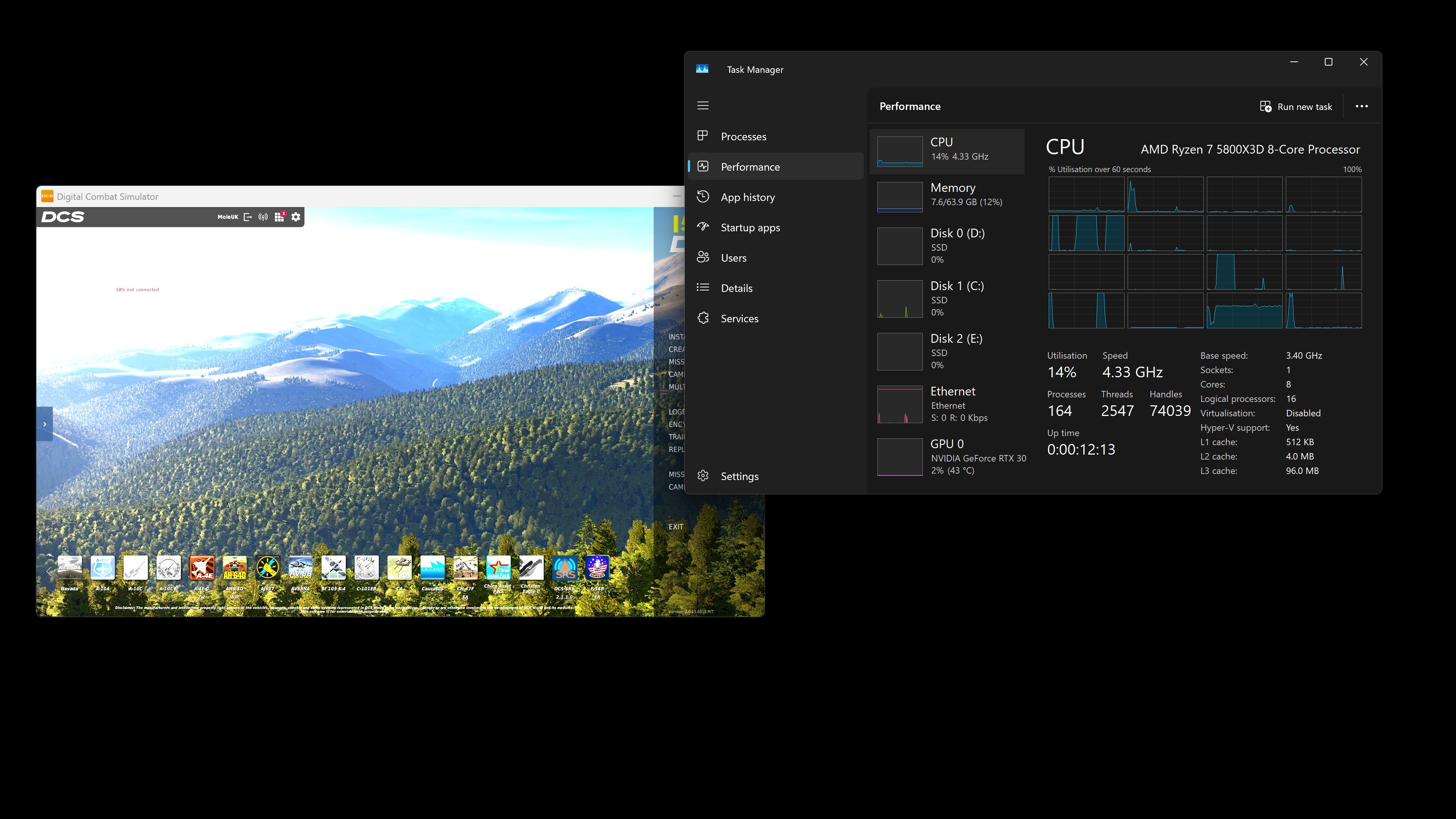Click the Base speed 3.40 GHz value
Image resolution: width=1456 pixels, height=819 pixels.
[x=1304, y=356]
